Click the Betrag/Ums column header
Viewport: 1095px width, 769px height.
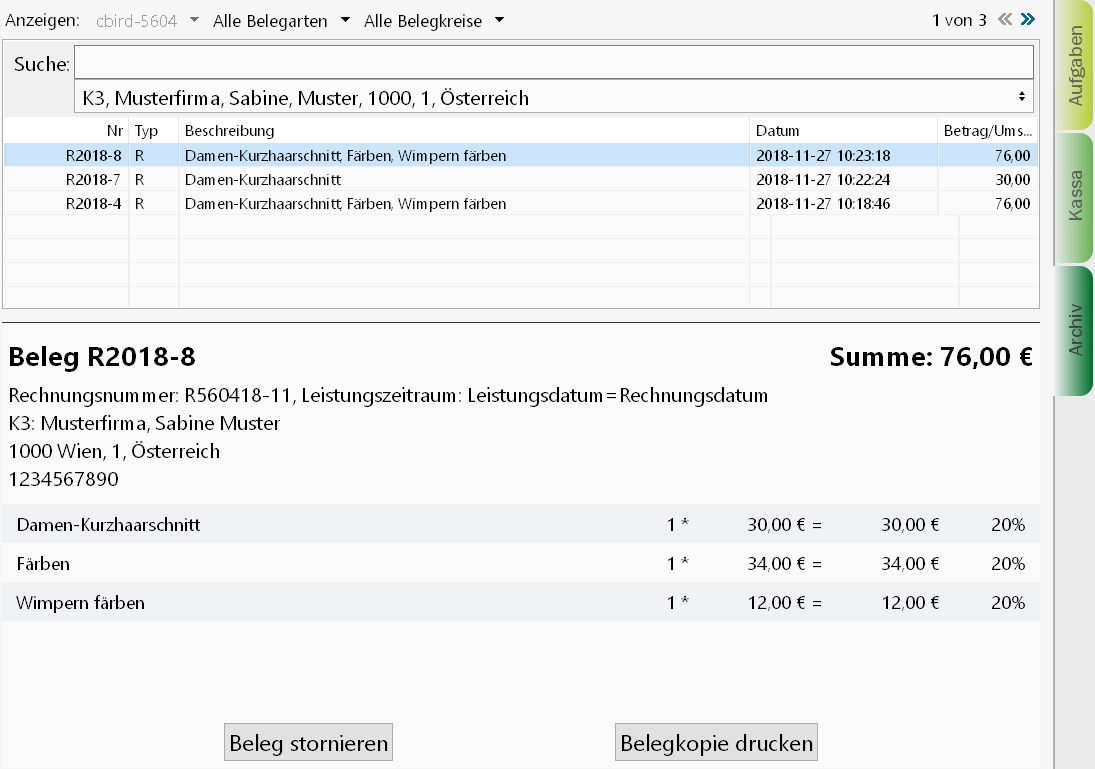[x=986, y=131]
